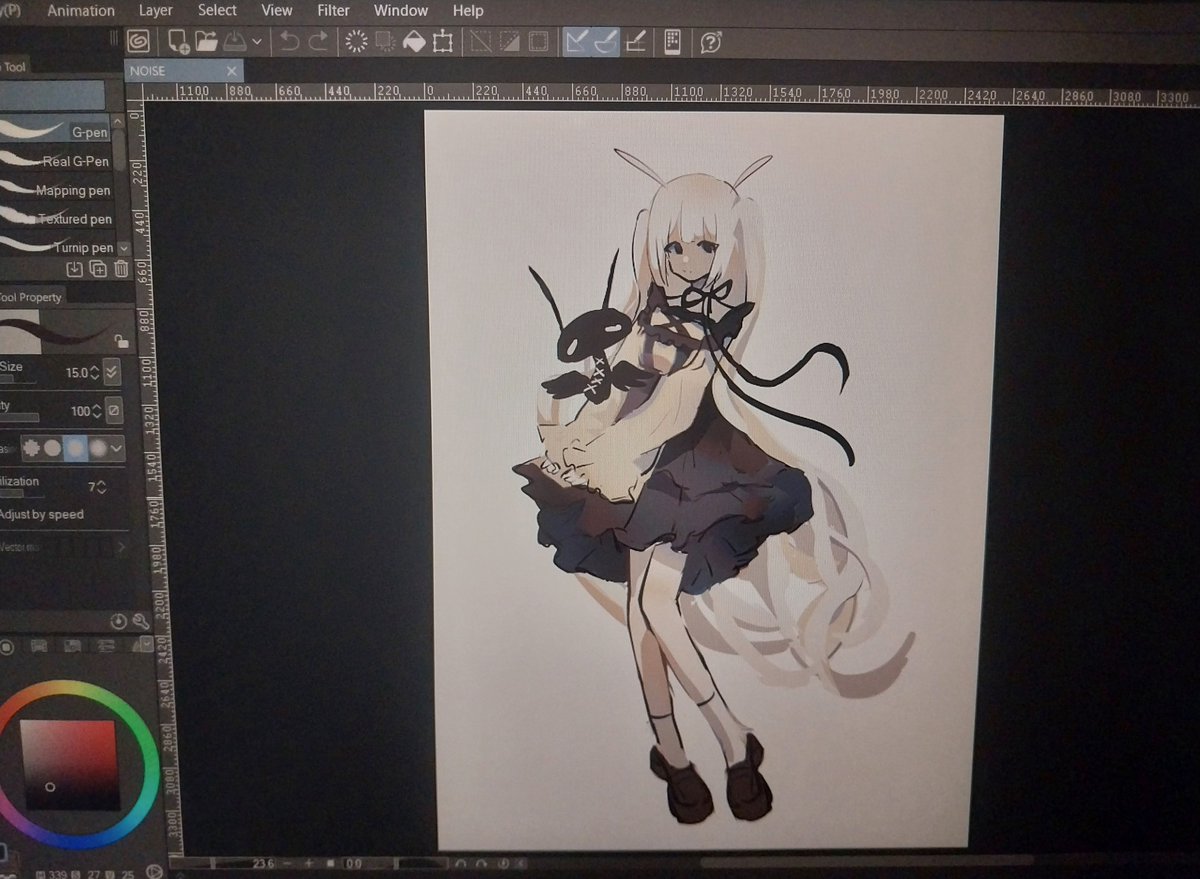The image size is (1200, 879).
Task: Open the Window menu
Action: (x=401, y=10)
